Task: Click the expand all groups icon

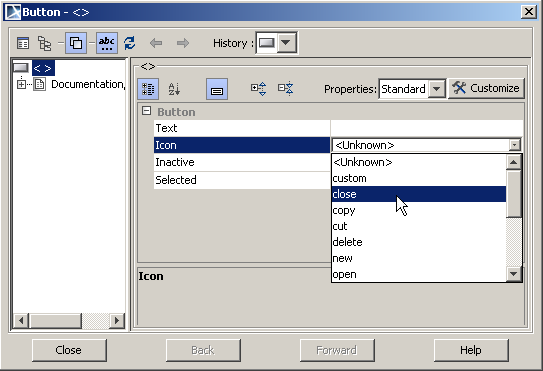Action: click(x=258, y=89)
